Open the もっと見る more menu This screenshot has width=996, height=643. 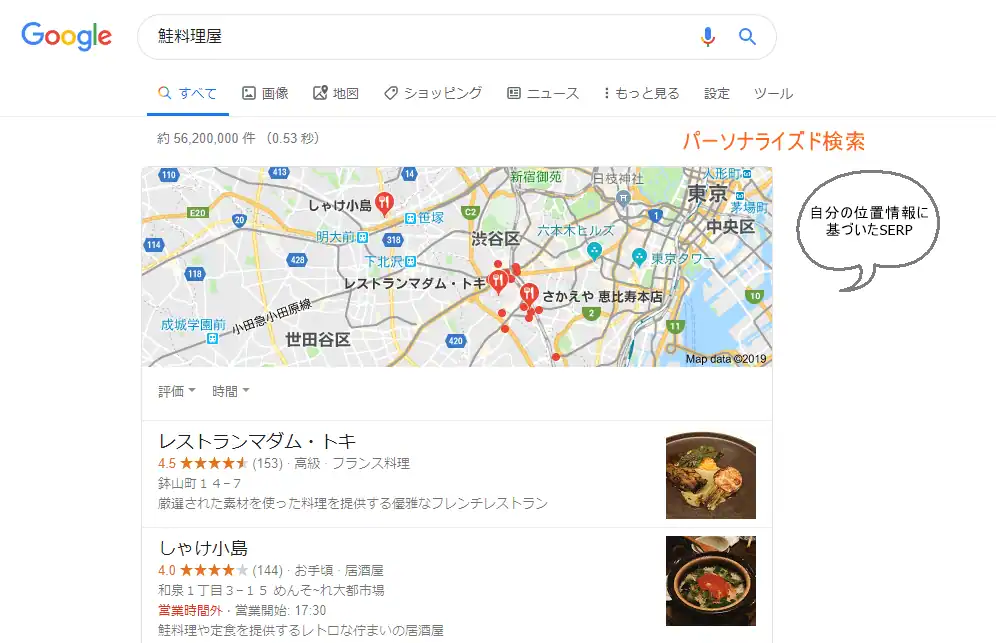point(642,93)
